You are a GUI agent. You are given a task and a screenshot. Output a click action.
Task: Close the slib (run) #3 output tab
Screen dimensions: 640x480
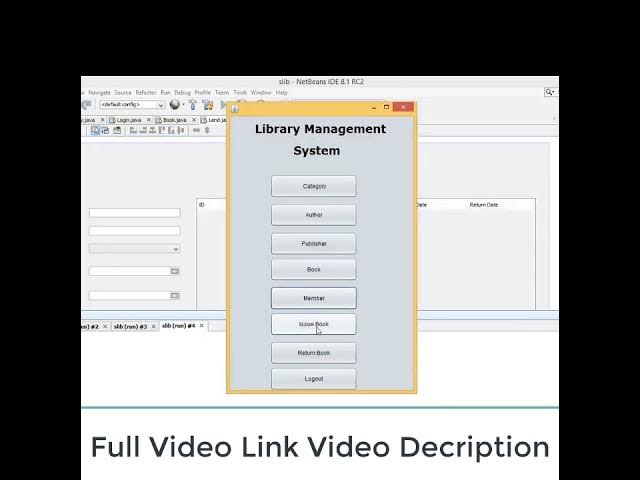coord(153,327)
